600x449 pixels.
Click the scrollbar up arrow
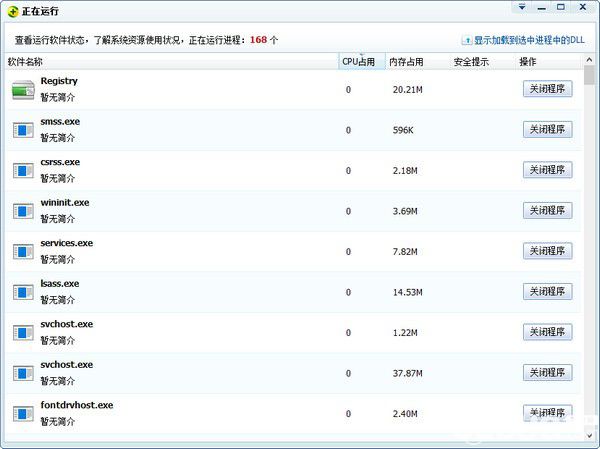[589, 60]
